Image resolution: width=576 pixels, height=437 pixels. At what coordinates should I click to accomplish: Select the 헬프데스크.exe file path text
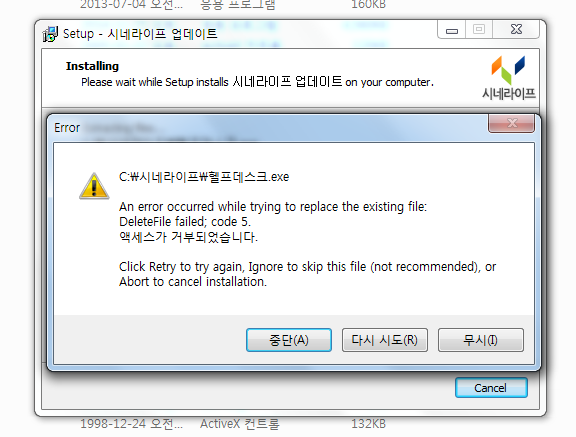(204, 177)
